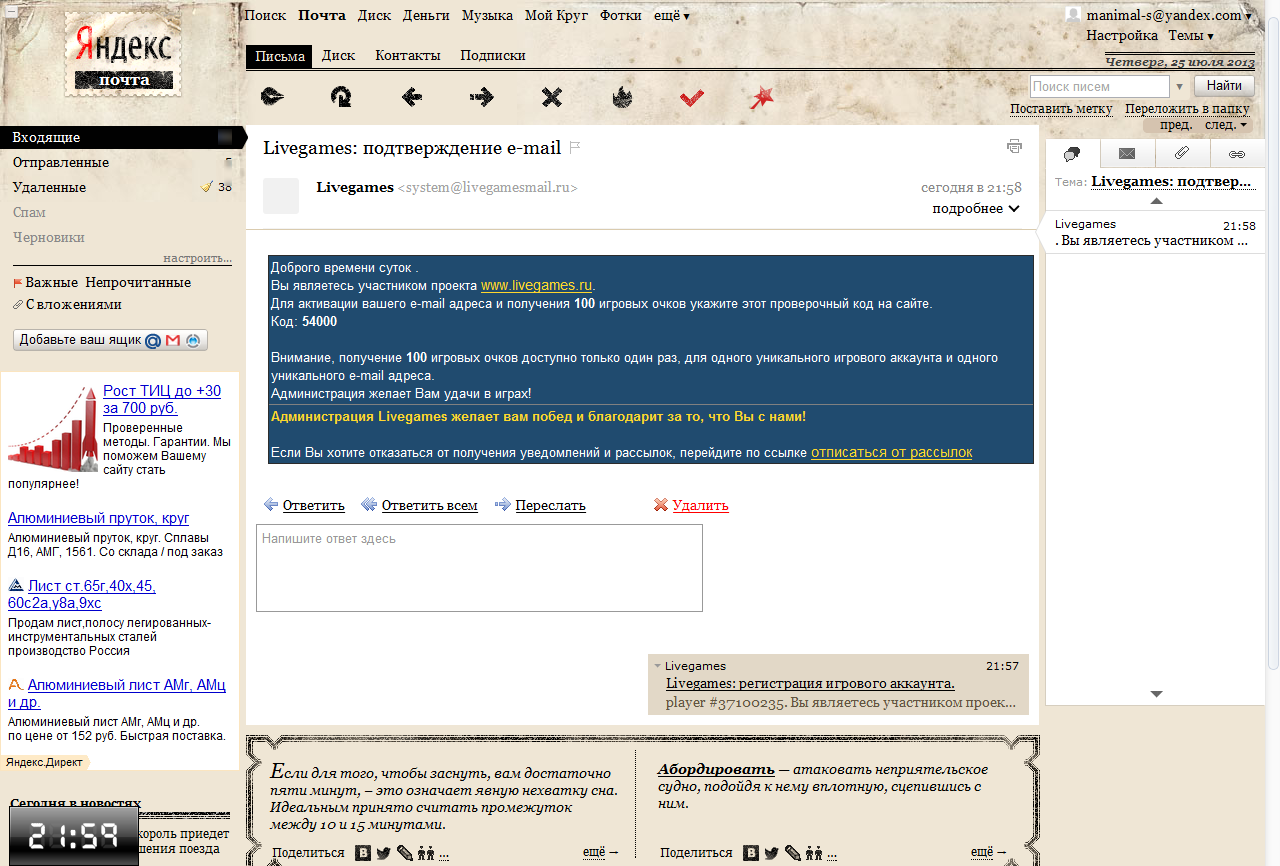Click the Gmail icon in add mailbox button

[173, 340]
